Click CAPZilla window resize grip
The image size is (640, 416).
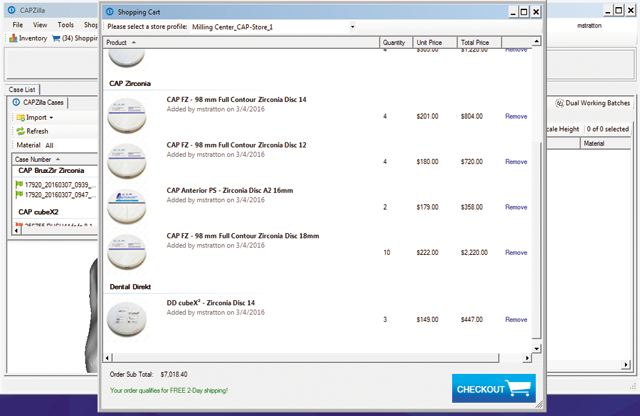633,386
